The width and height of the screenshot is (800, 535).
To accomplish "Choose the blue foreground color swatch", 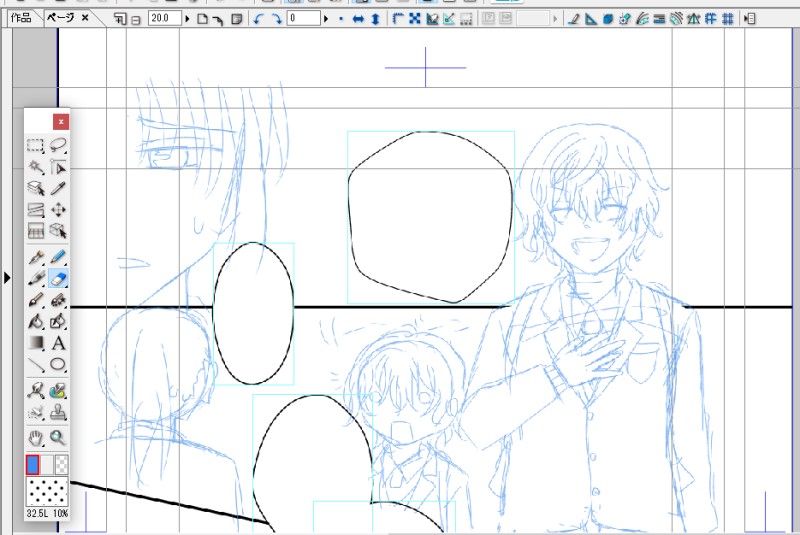I will pyautogui.click(x=32, y=465).
